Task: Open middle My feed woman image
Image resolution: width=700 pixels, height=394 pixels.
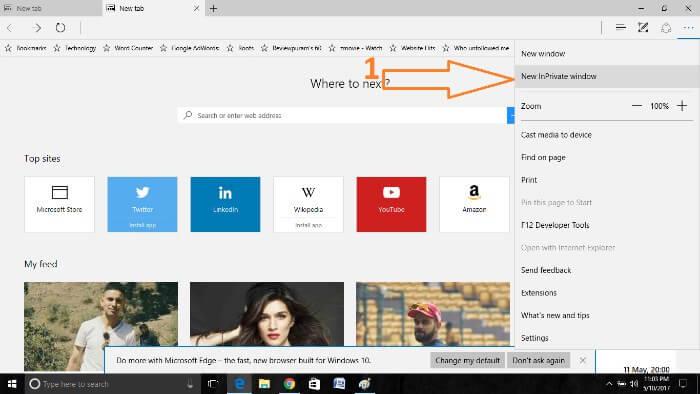Action: [x=267, y=314]
